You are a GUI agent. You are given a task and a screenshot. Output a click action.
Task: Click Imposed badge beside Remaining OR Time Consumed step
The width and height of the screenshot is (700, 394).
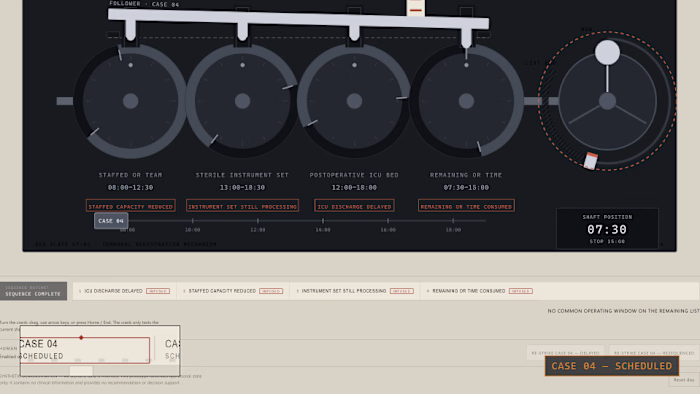[521, 291]
